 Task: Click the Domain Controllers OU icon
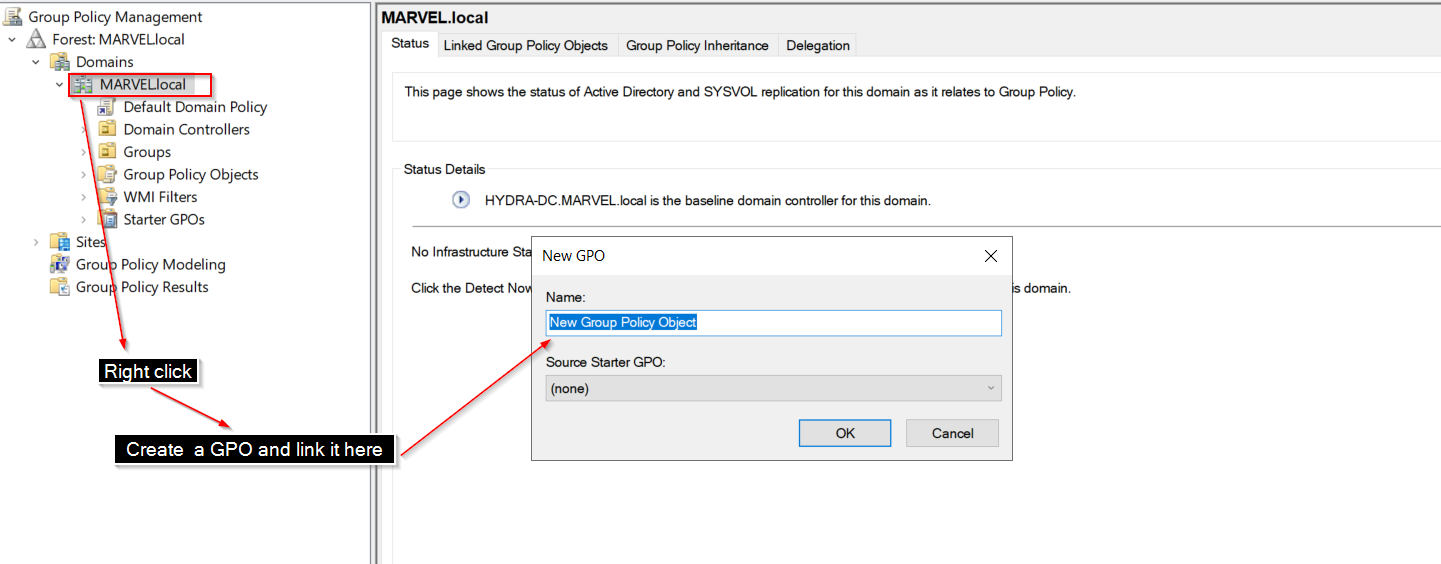point(107,129)
